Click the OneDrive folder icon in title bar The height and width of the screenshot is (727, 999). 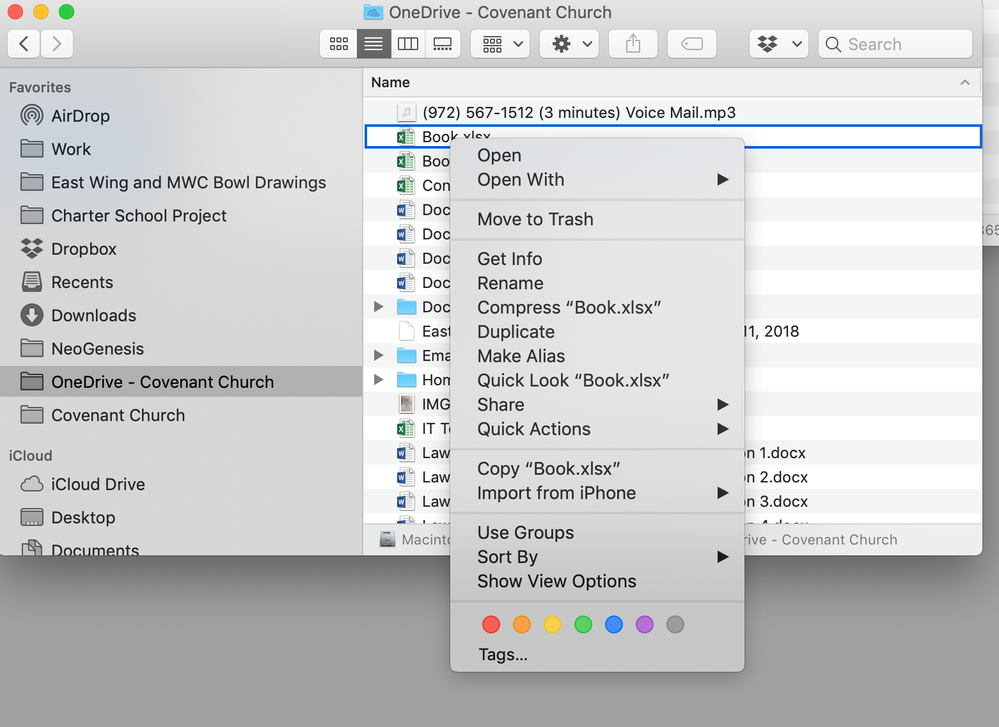373,12
